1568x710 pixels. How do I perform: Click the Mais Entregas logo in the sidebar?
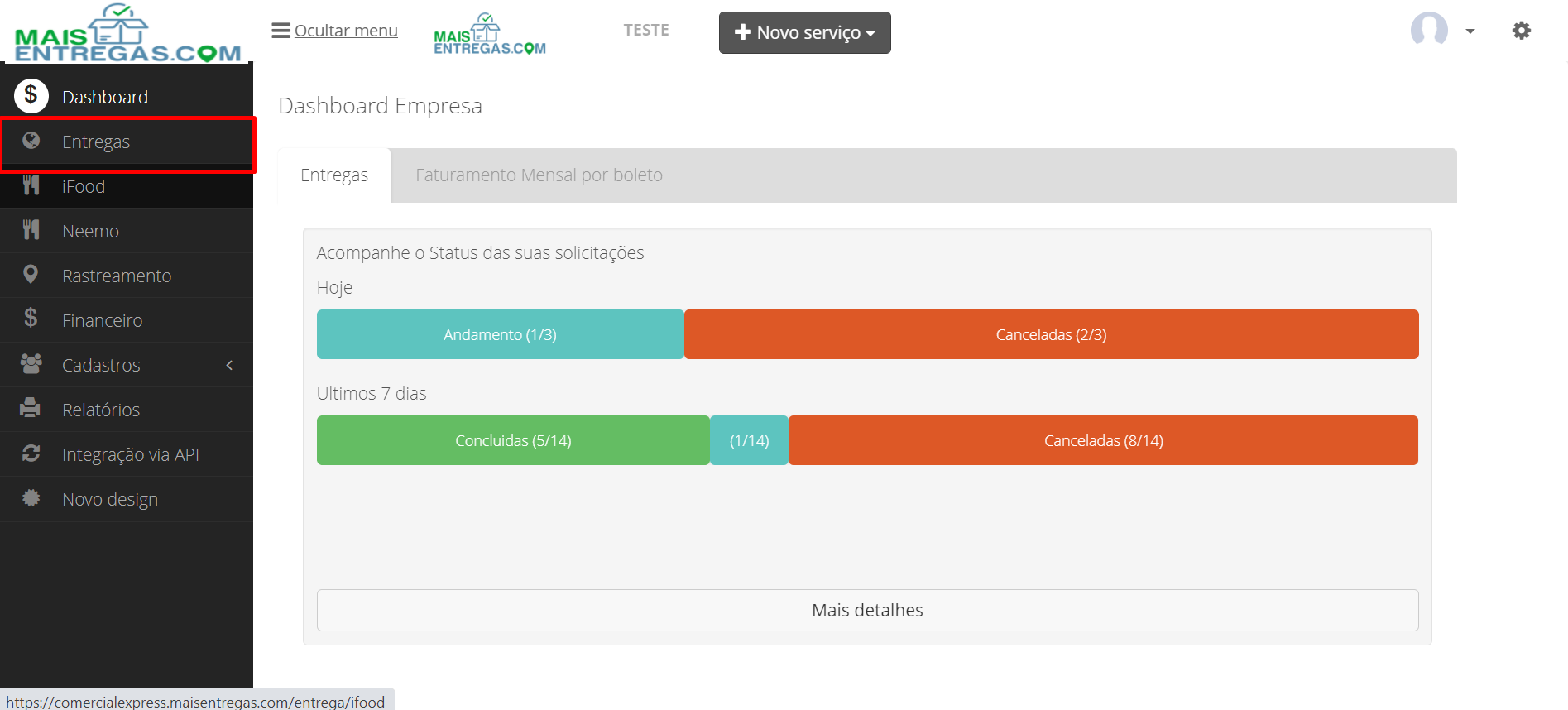point(127,33)
